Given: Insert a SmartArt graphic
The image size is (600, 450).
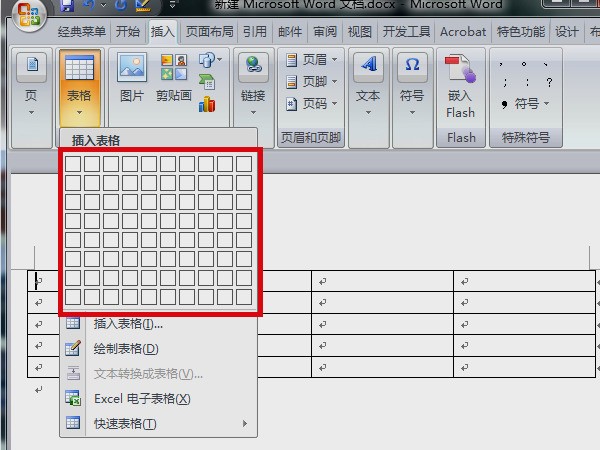Looking at the screenshot, I should point(207,82).
